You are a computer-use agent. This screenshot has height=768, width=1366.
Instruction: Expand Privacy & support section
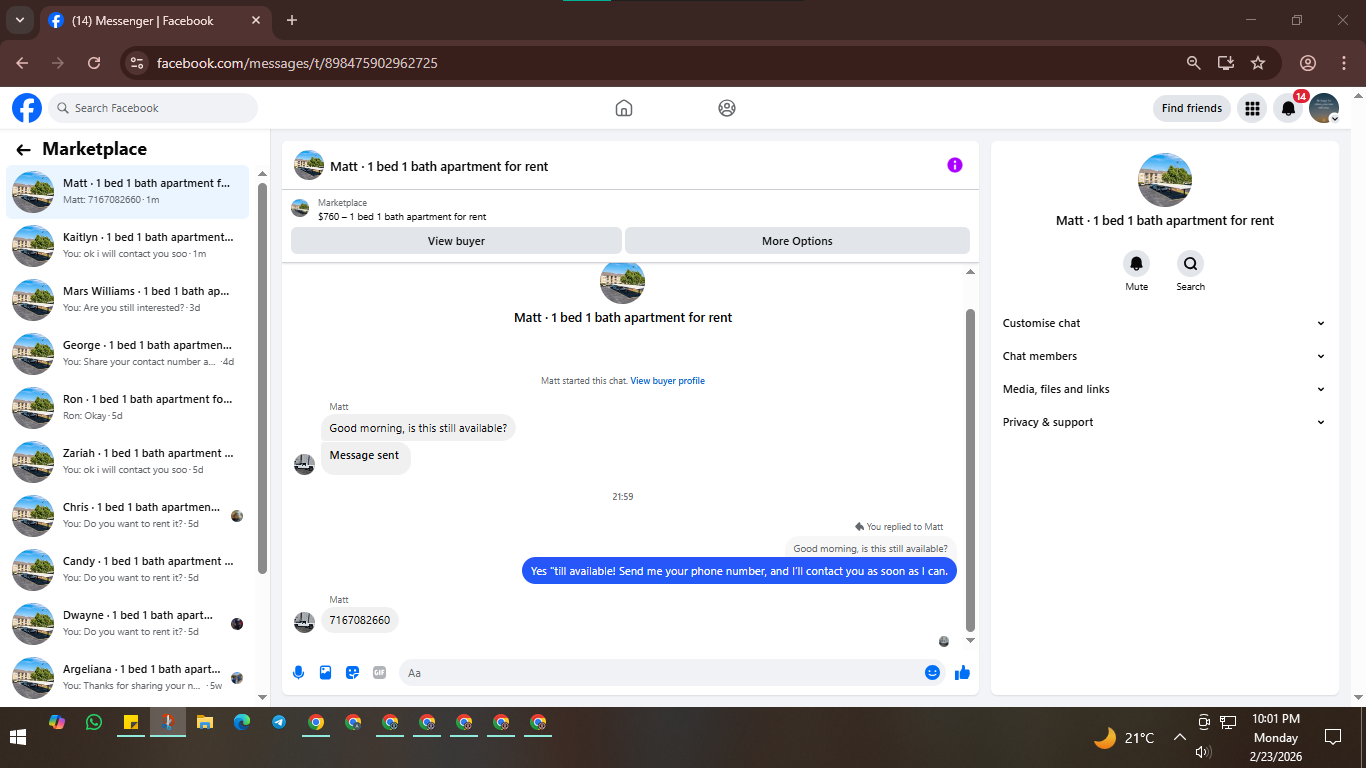[x=1164, y=422]
